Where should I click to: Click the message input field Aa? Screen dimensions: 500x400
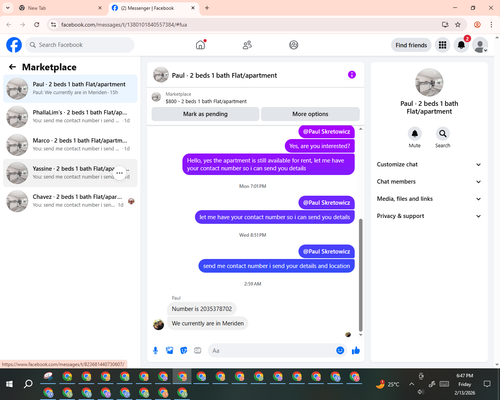click(272, 350)
